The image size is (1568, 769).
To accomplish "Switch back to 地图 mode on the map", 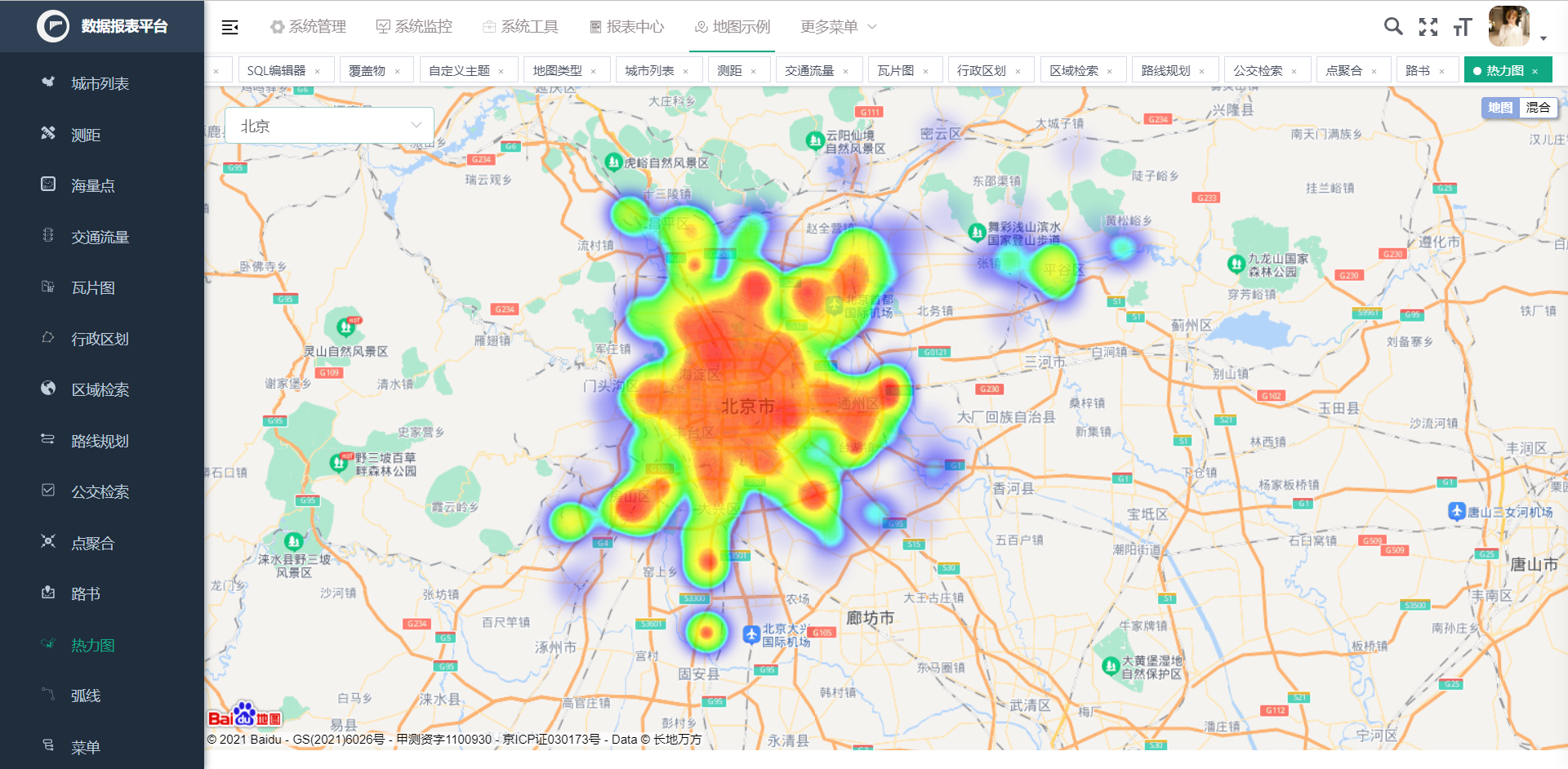I will pos(1500,107).
